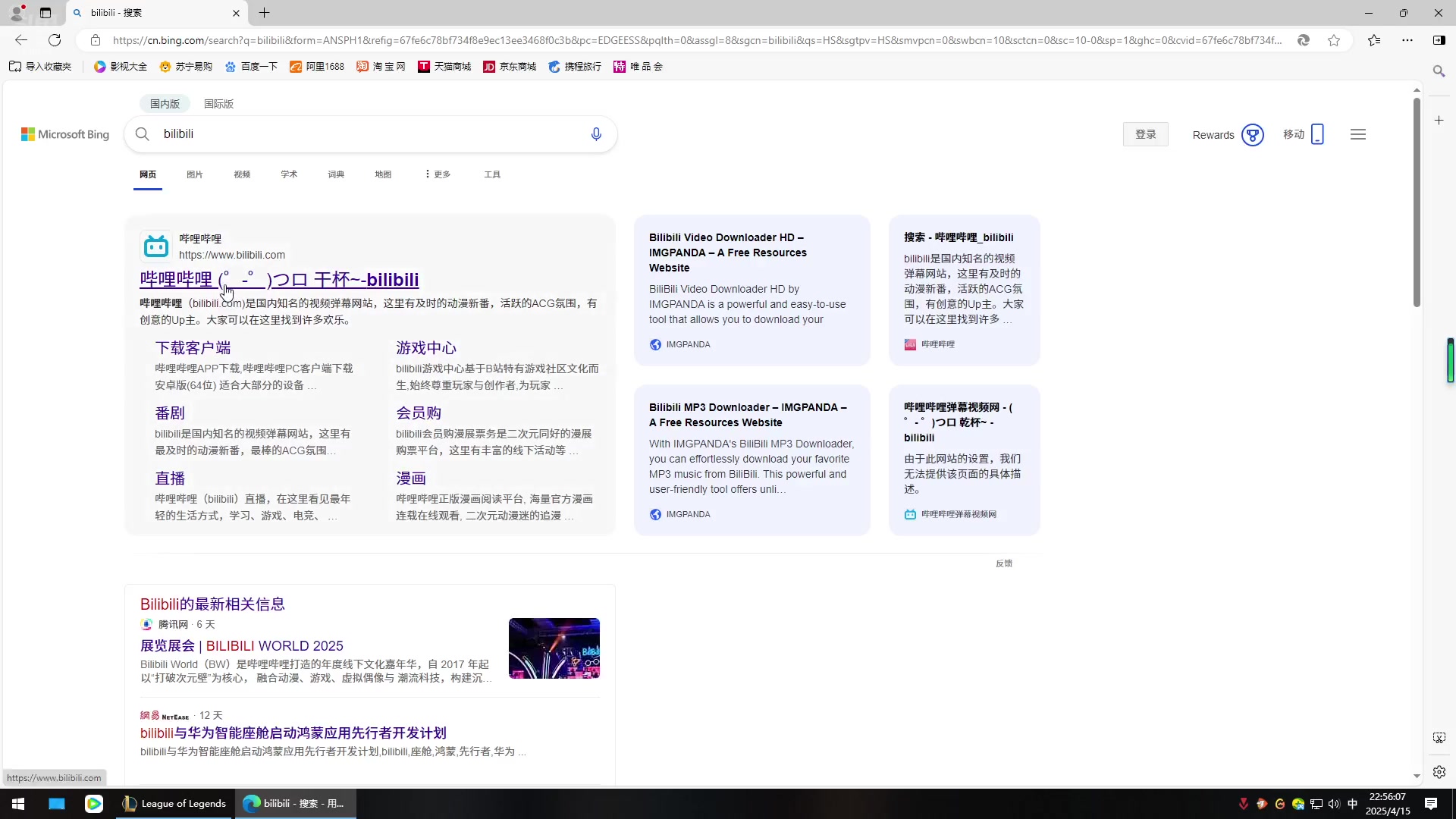Open Windows Start menu
The width and height of the screenshot is (1456, 819).
click(18, 804)
